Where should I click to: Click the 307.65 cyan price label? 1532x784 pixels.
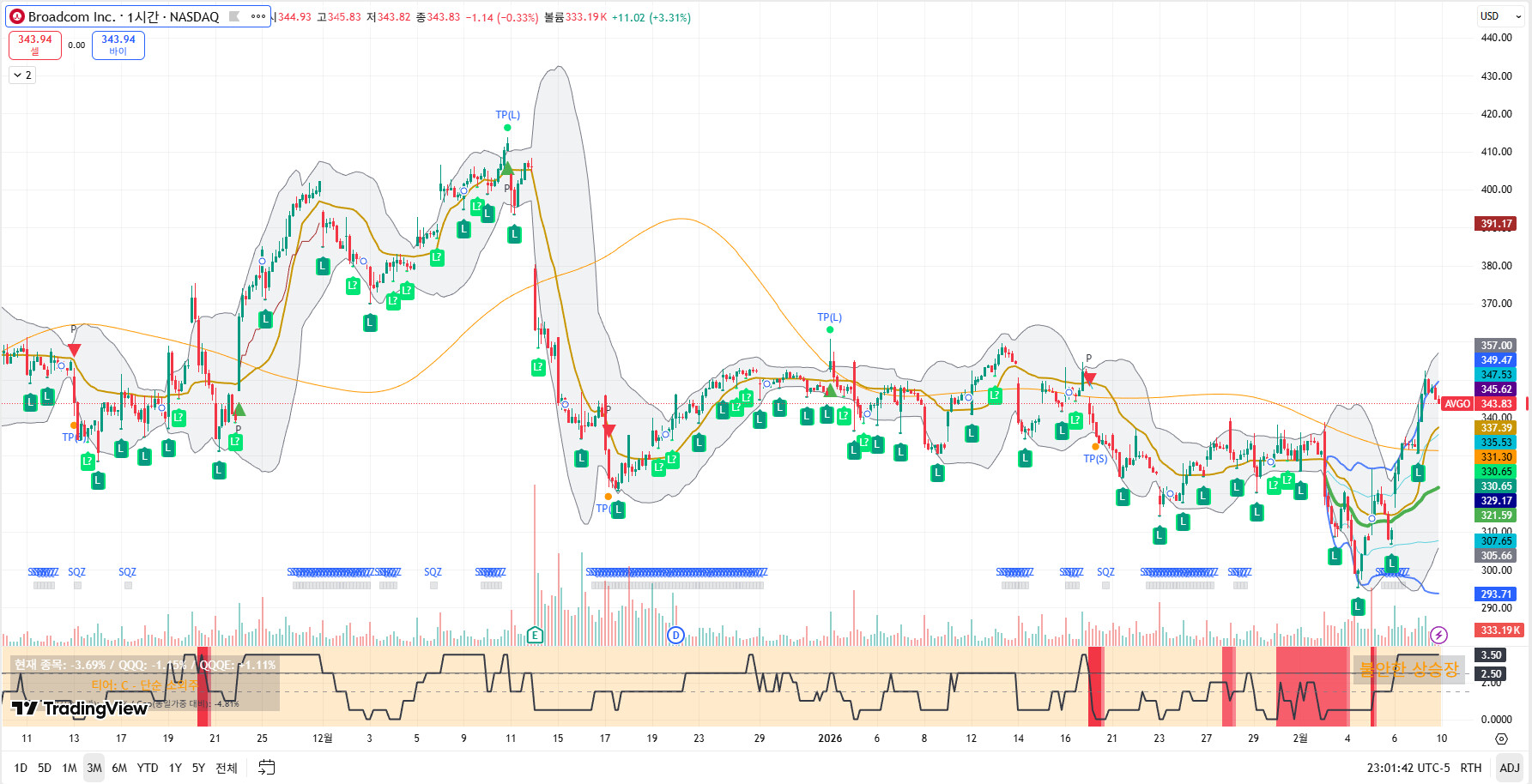[x=1496, y=541]
